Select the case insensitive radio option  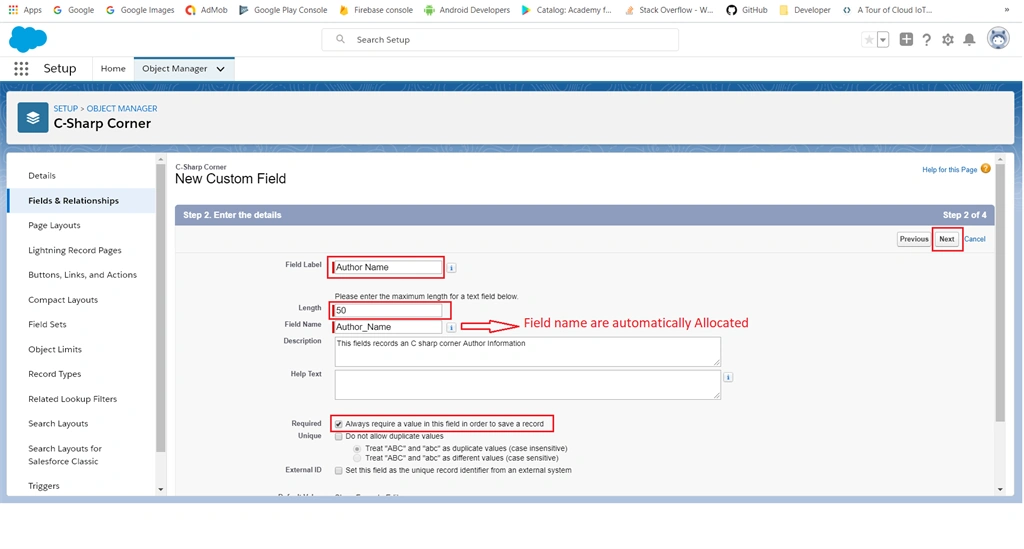pyautogui.click(x=357, y=449)
